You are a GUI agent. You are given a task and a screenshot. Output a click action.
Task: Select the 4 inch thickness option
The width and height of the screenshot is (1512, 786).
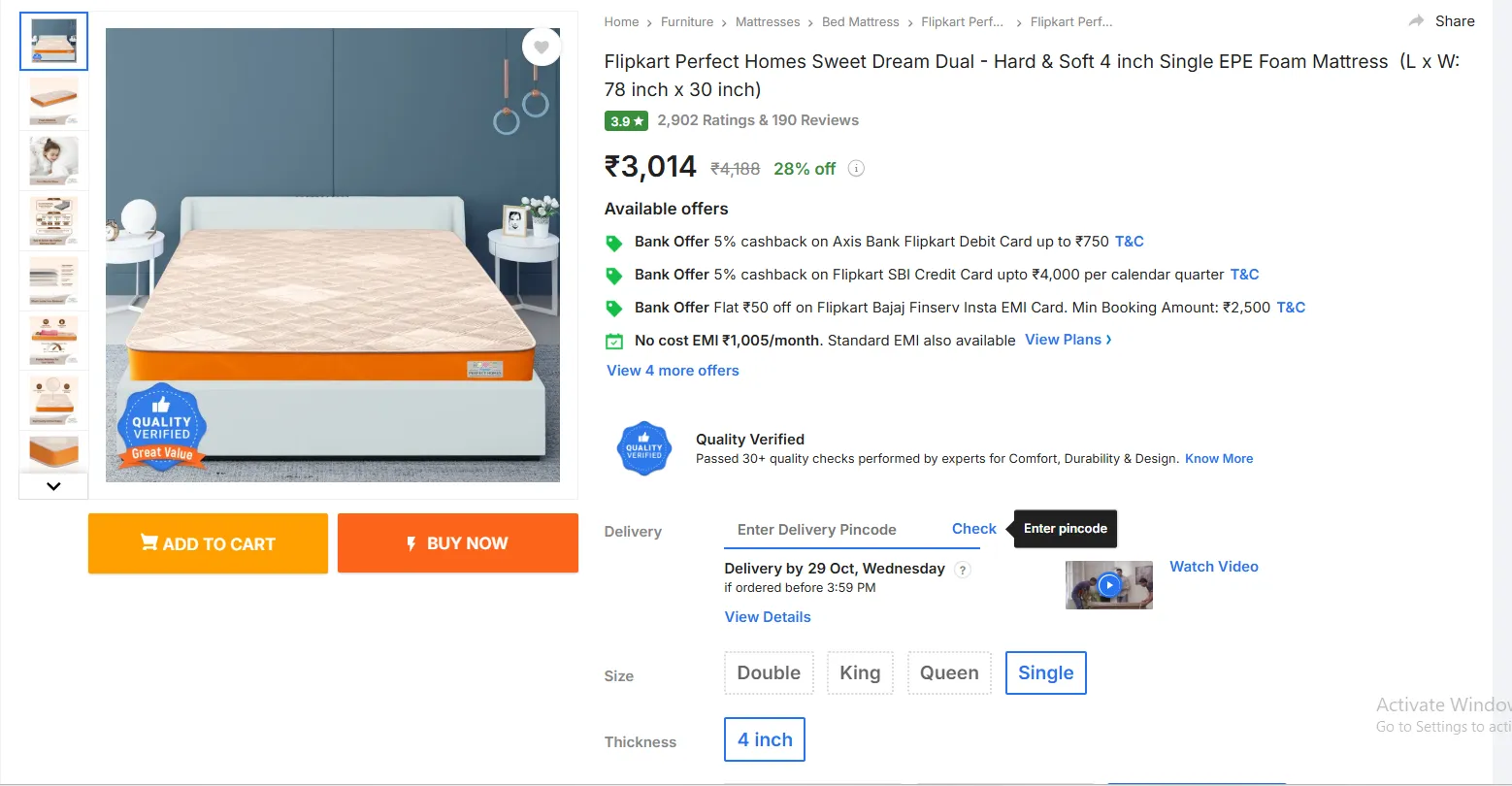[765, 740]
